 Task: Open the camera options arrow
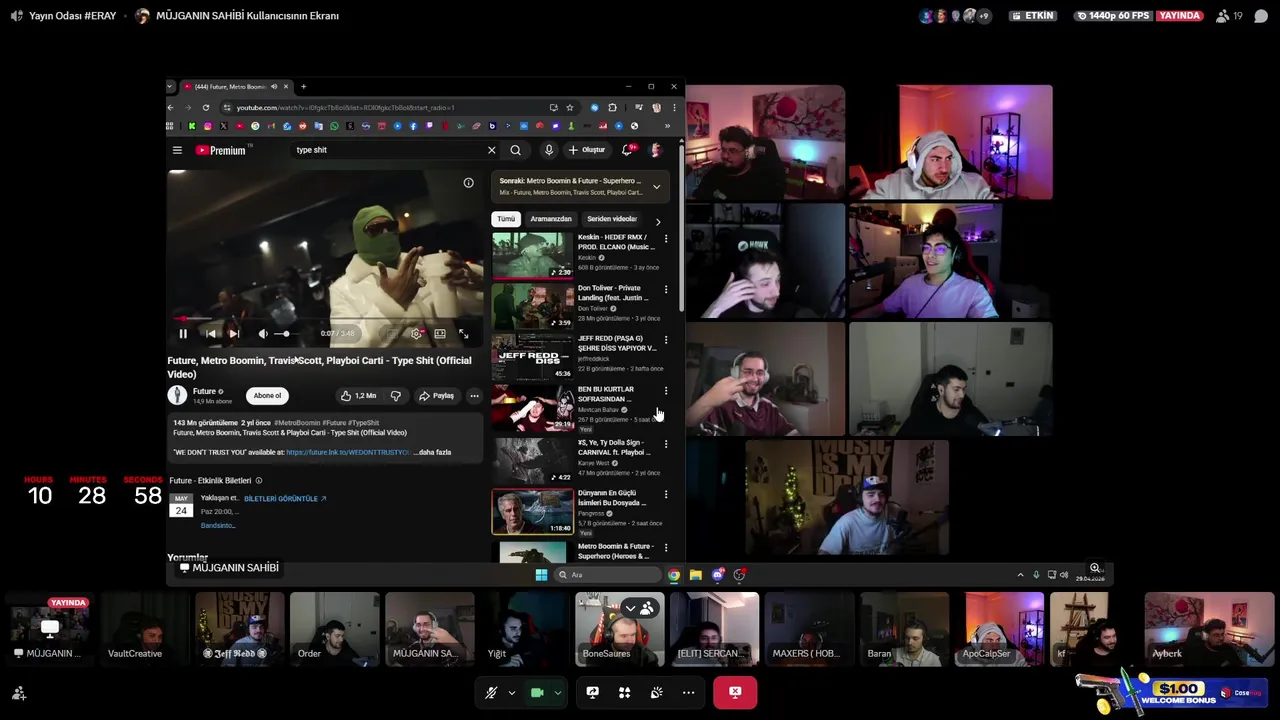point(557,692)
